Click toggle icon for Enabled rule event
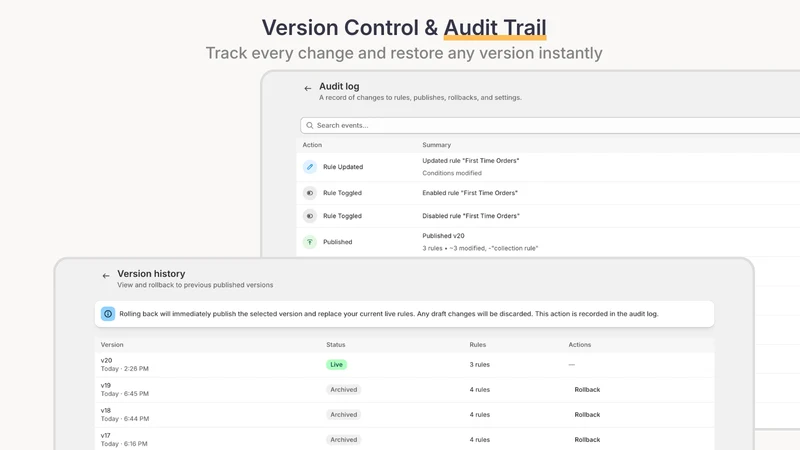The width and height of the screenshot is (800, 450). (x=310, y=193)
